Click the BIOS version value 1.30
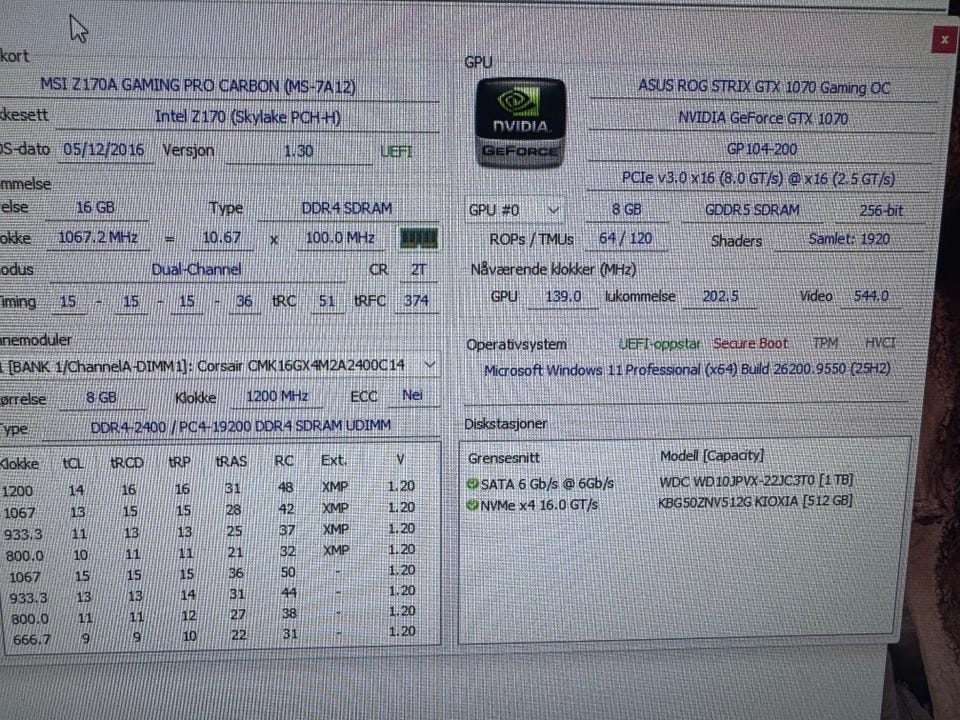The height and width of the screenshot is (720, 960). (299, 151)
